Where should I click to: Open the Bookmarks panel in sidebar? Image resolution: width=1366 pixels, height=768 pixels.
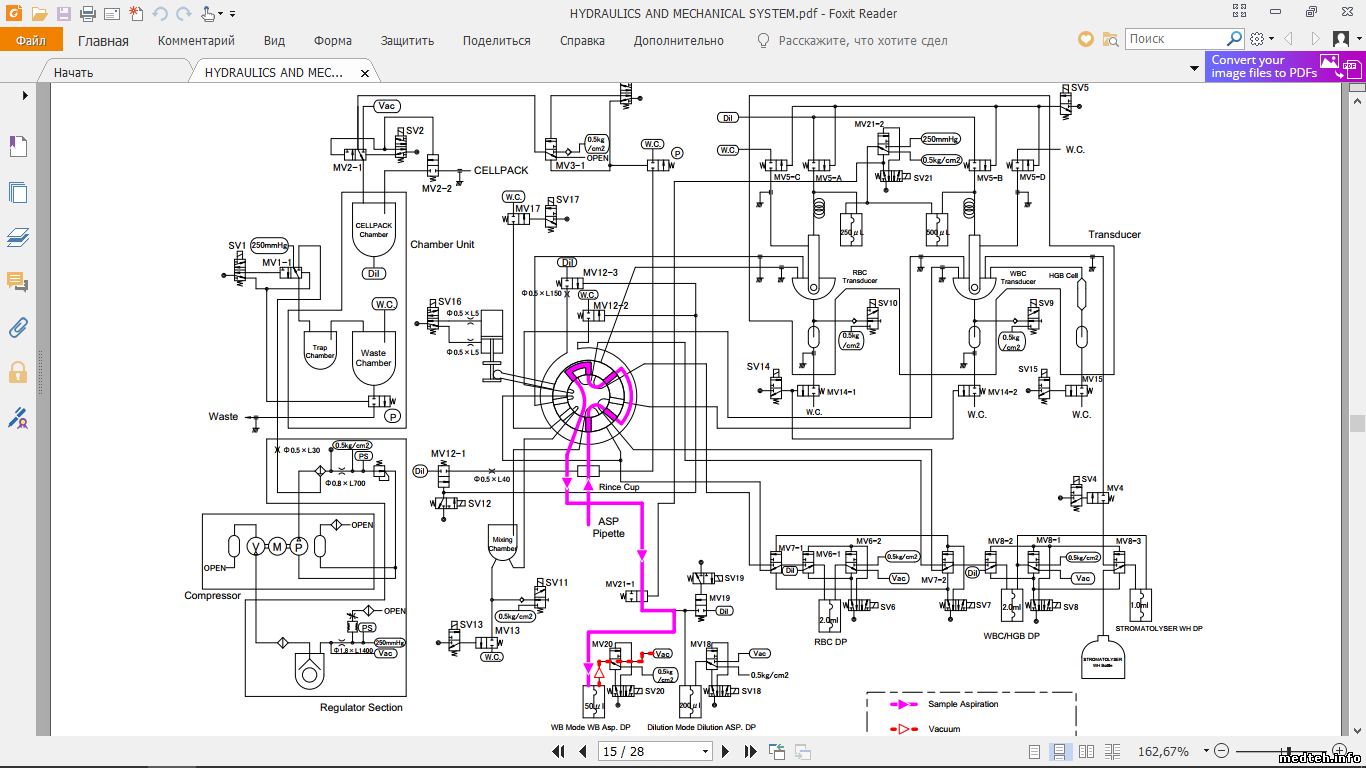pyautogui.click(x=18, y=147)
